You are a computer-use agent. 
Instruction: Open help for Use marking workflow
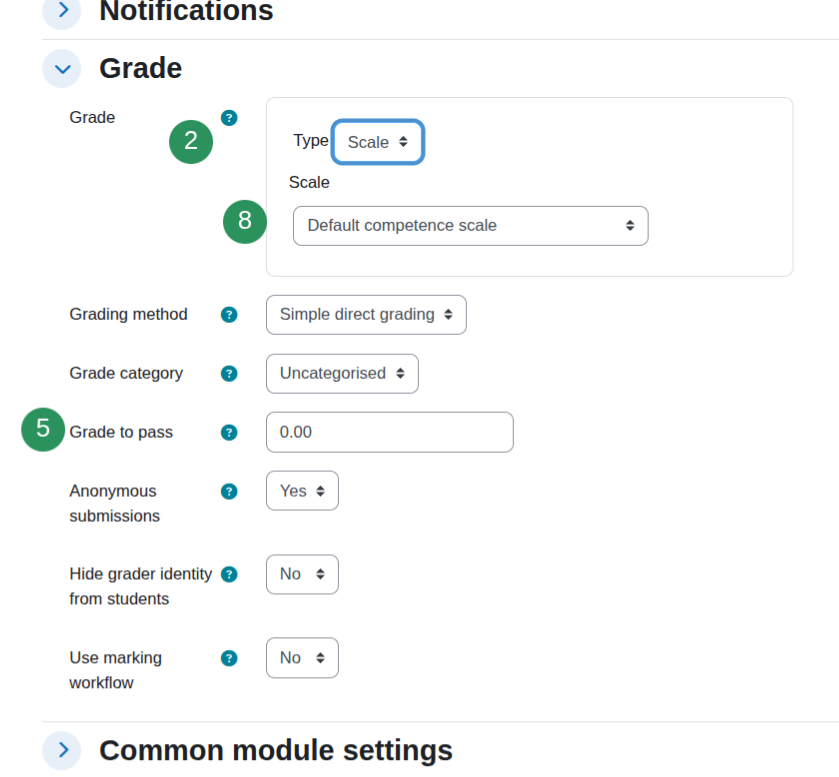pos(229,658)
